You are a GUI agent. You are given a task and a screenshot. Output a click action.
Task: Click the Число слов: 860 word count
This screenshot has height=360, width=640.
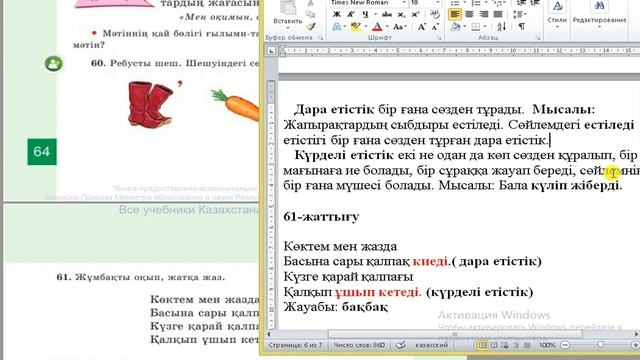coord(359,345)
